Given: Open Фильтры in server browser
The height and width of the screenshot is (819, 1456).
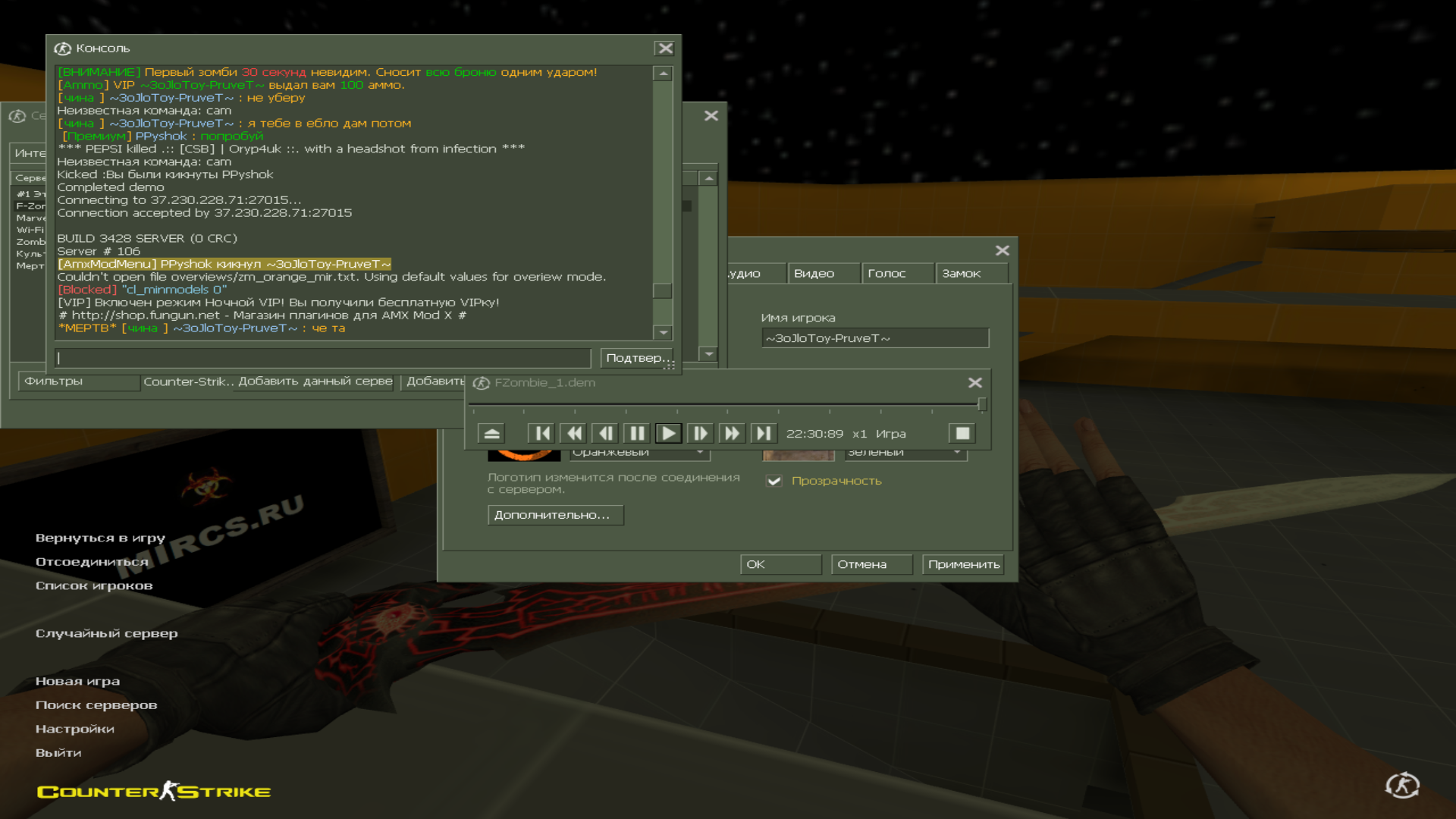Looking at the screenshot, I should pos(79,381).
